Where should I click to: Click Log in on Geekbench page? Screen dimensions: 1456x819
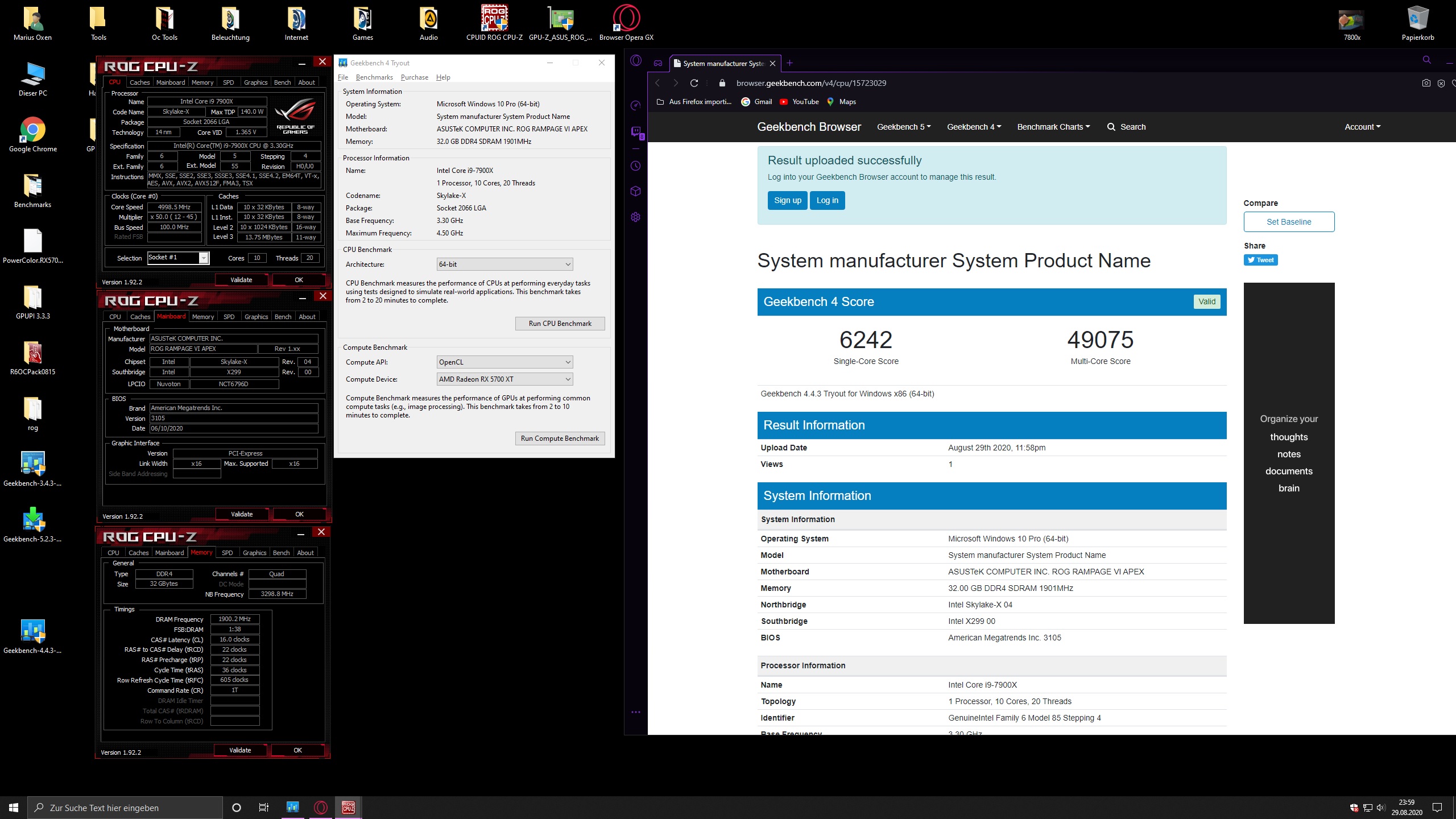(x=827, y=200)
